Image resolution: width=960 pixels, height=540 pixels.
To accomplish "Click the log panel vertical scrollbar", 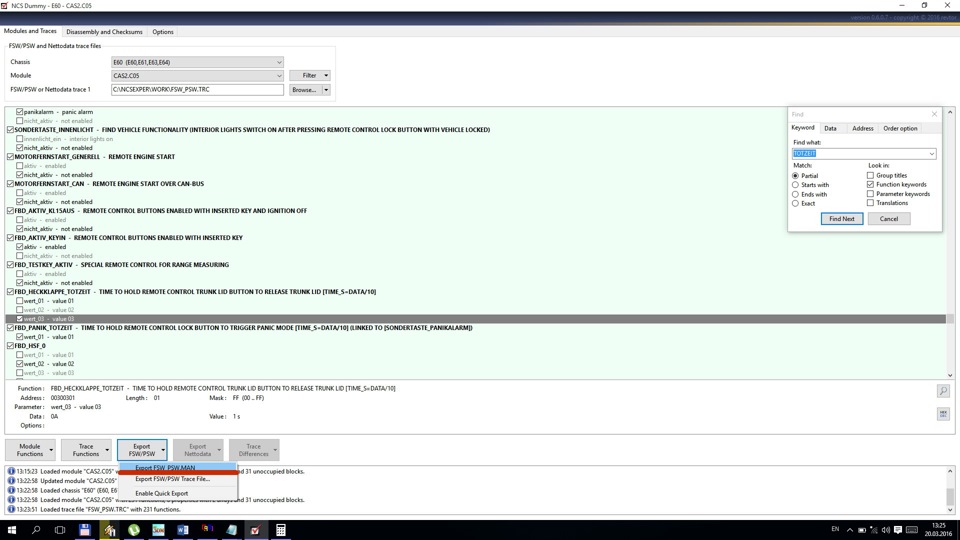I will click(950, 490).
